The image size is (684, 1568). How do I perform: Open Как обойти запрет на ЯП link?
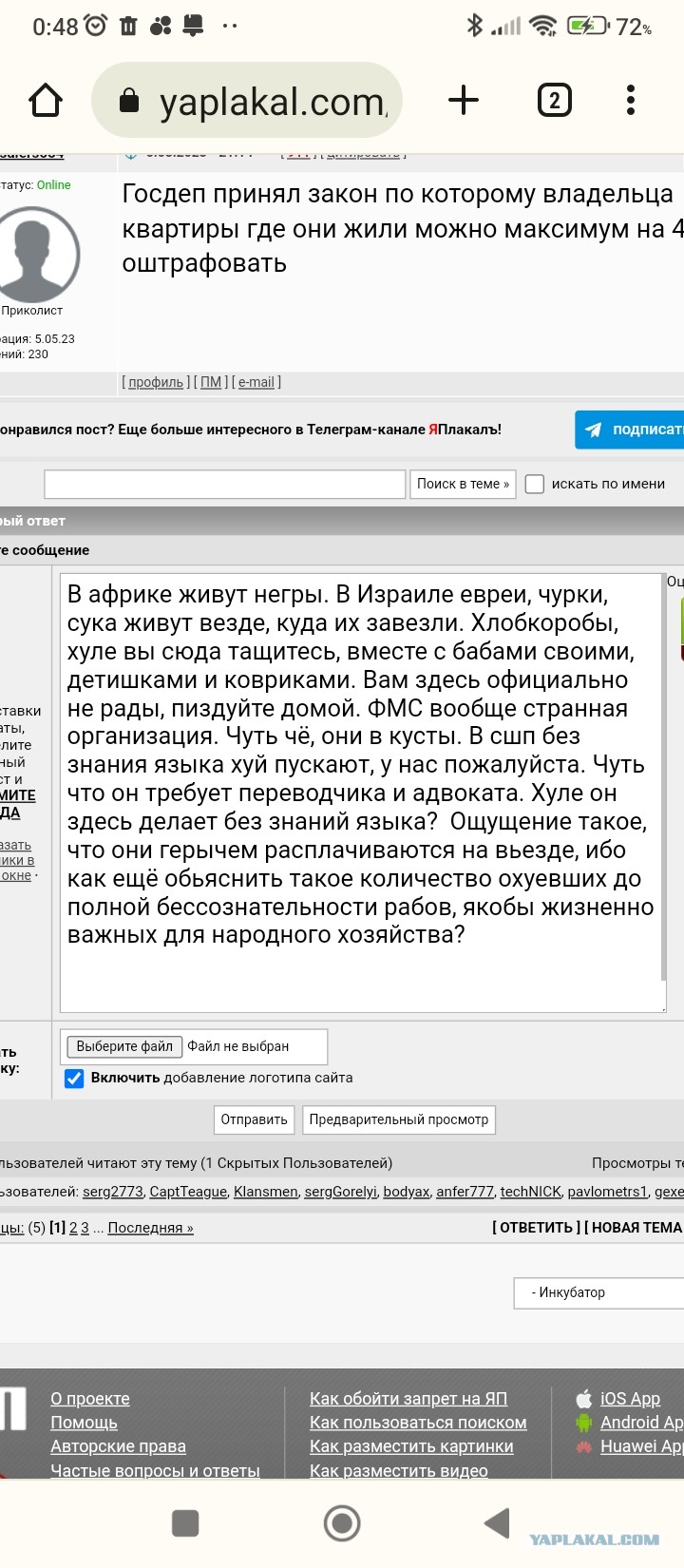pos(408,1399)
